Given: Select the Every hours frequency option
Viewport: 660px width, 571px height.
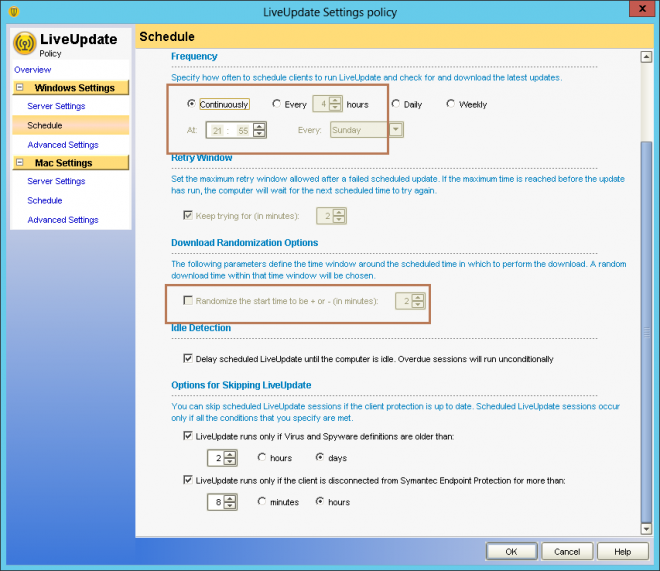Looking at the screenshot, I should [x=276, y=104].
